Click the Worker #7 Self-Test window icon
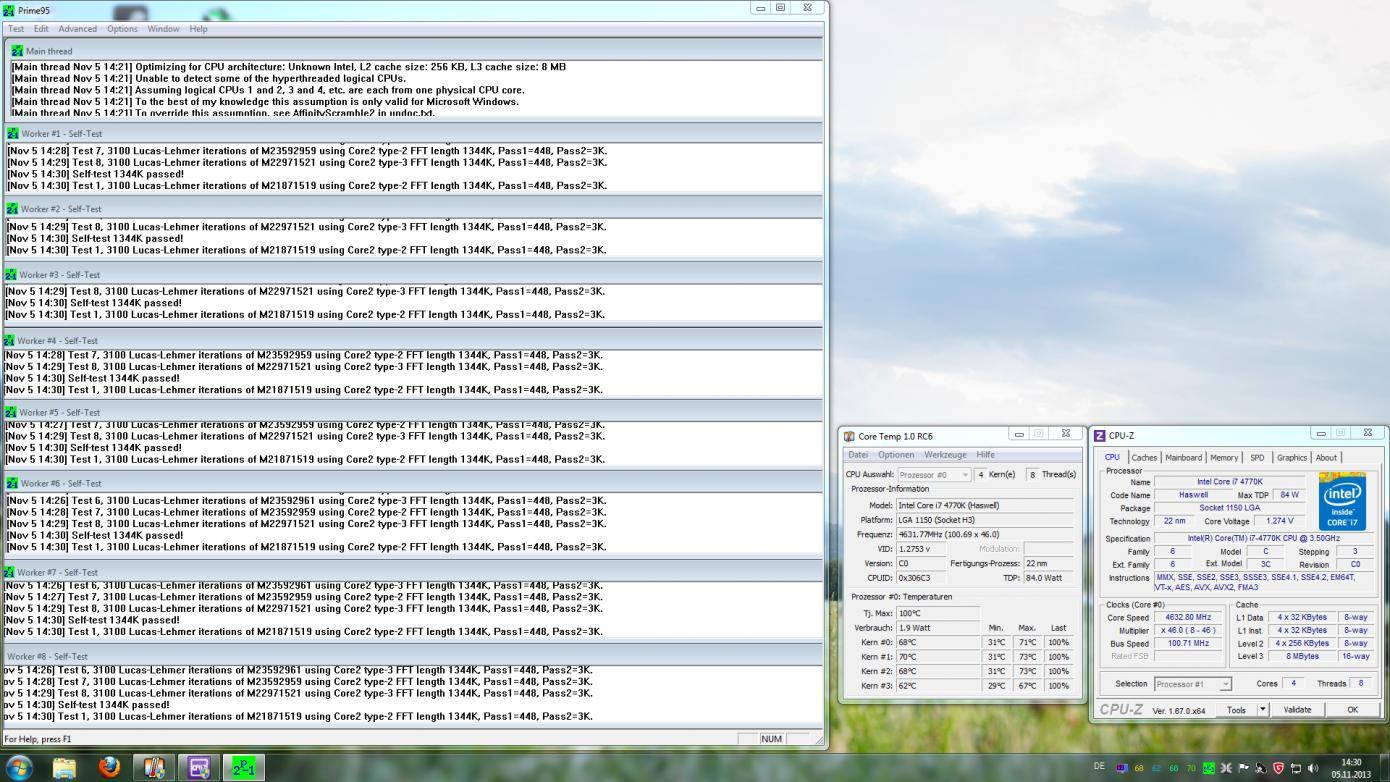This screenshot has width=1390, height=782. pyautogui.click(x=9, y=572)
